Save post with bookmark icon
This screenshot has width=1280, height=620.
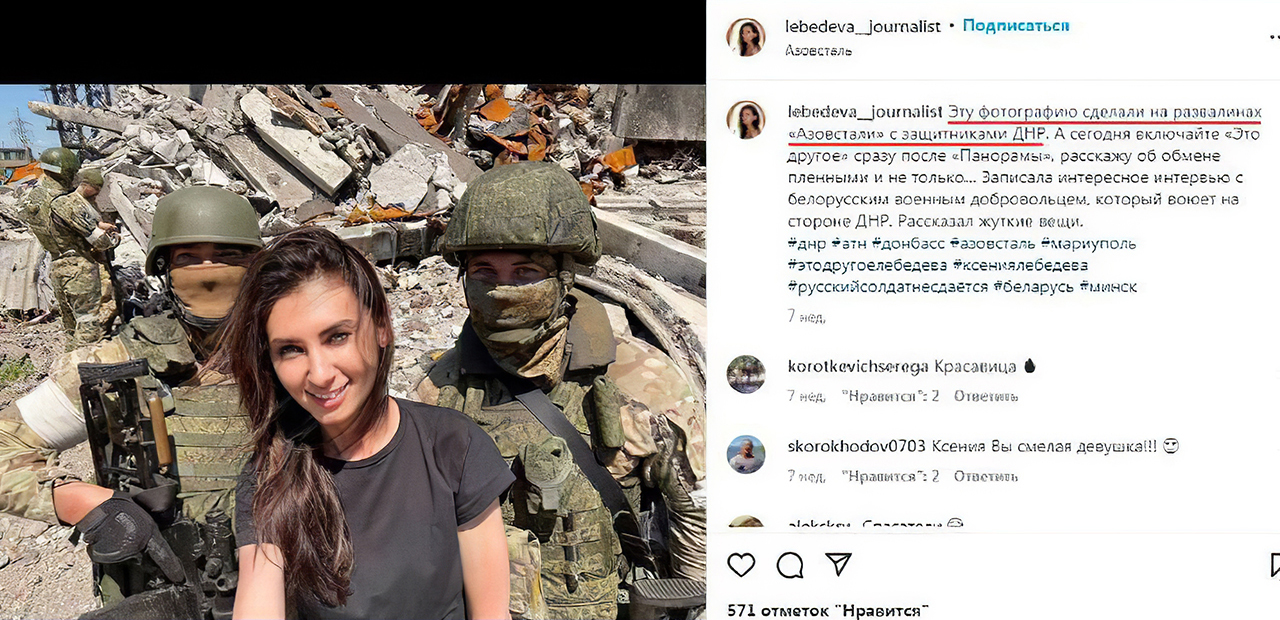coord(1275,565)
